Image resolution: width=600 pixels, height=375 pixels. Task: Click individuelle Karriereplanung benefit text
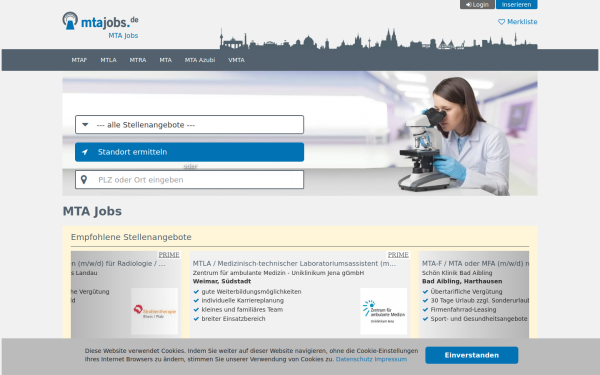243,300
